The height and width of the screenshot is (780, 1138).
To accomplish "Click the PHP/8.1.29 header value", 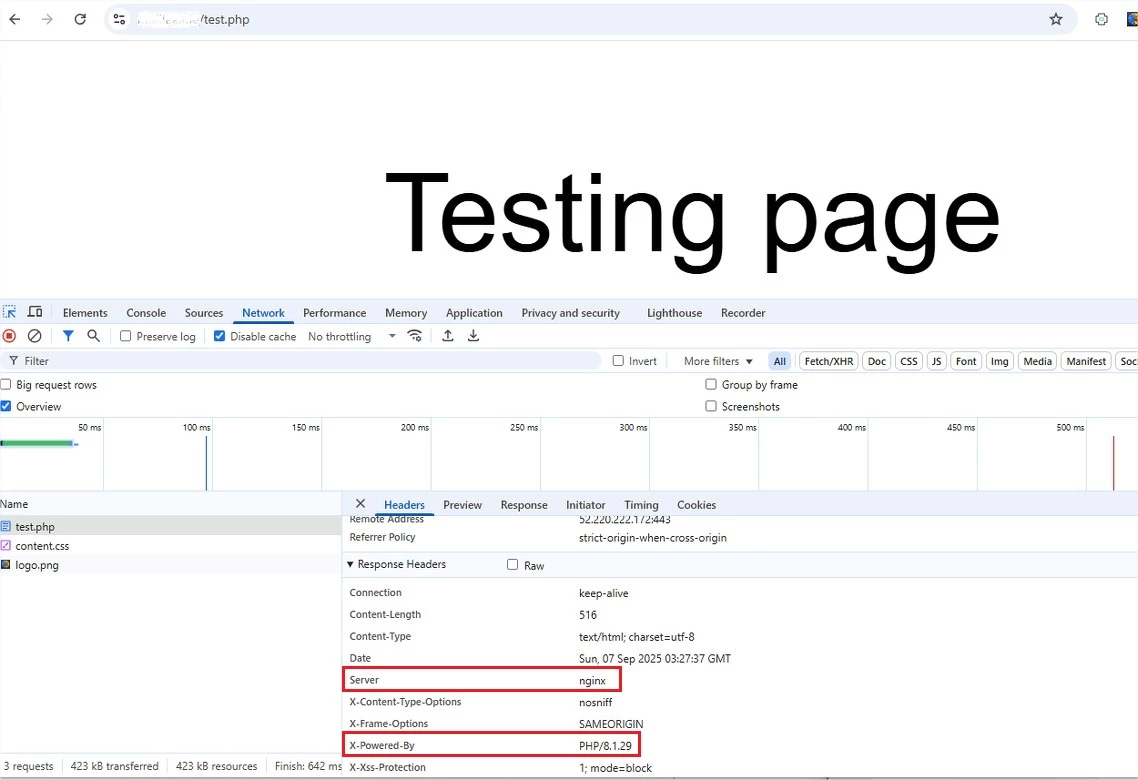I will pos(605,745).
